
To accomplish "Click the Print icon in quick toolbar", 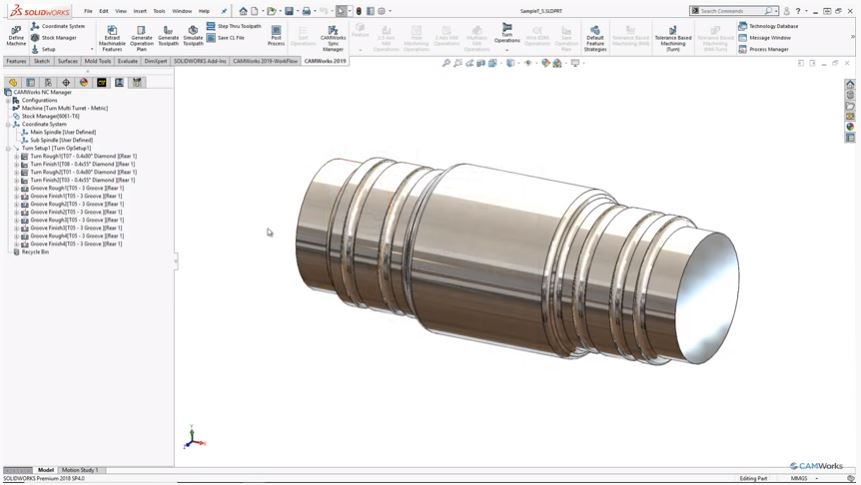I will coord(306,11).
